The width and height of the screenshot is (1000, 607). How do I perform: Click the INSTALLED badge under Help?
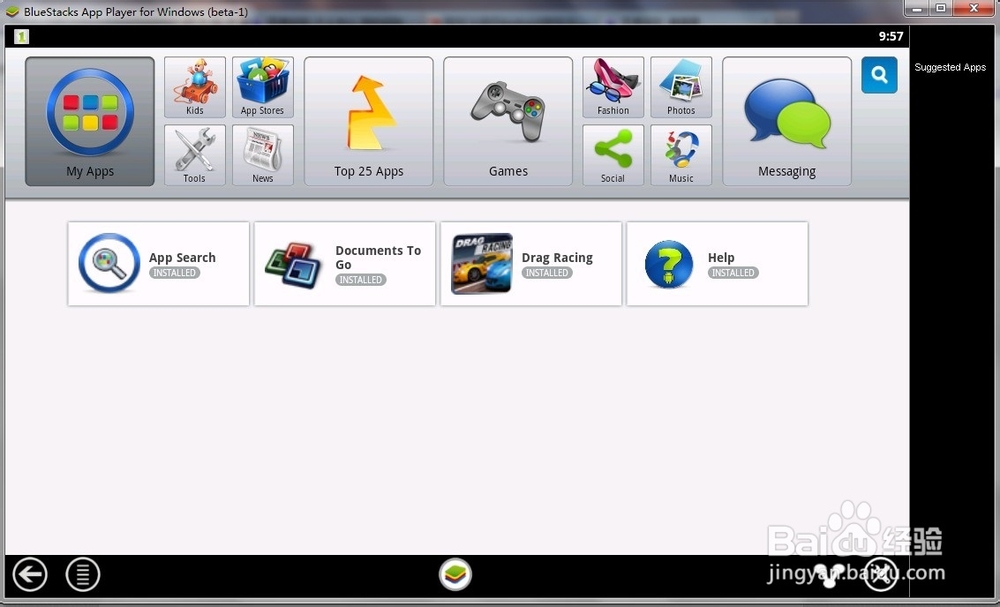733,273
